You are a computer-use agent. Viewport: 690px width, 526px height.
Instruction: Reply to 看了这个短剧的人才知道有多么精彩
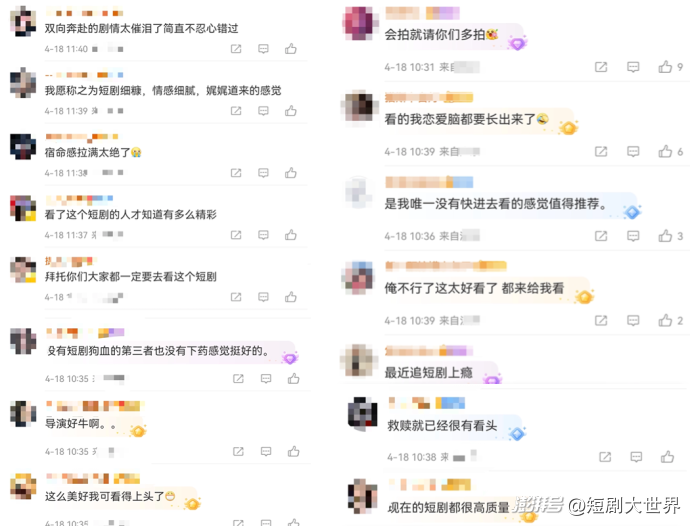click(x=263, y=235)
